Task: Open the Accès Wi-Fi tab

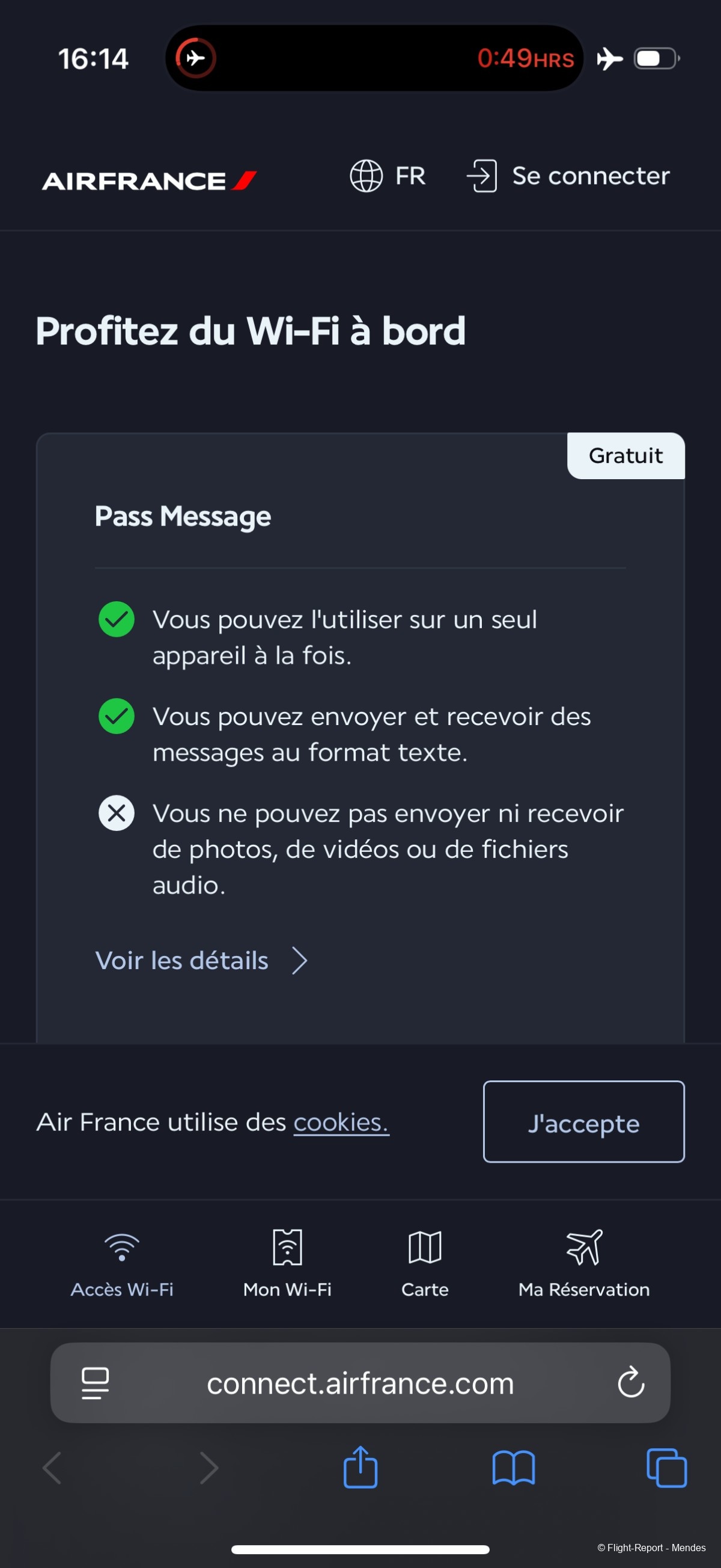Action: coord(122,1264)
